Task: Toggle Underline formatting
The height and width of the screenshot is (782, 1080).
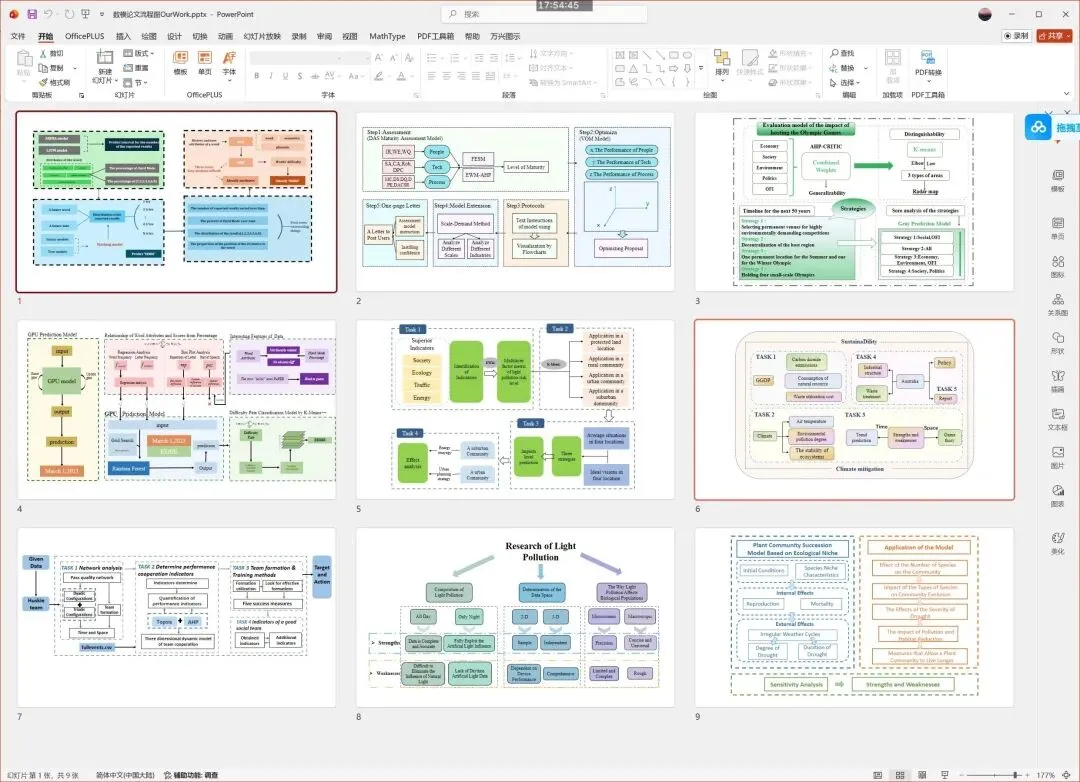Action: [x=285, y=76]
